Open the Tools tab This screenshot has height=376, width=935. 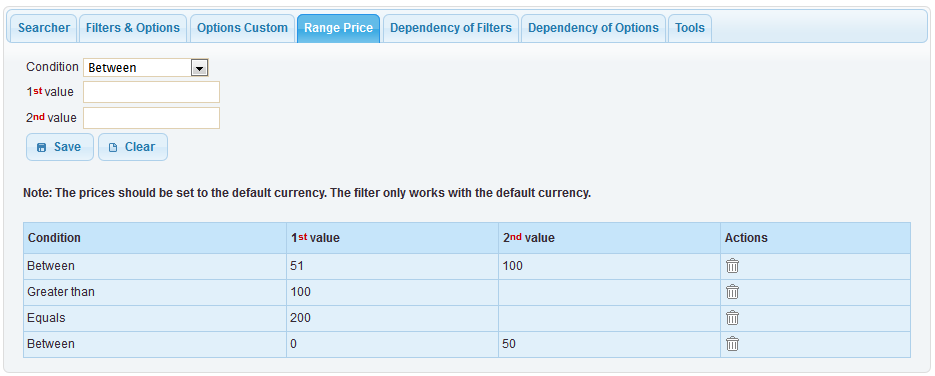(690, 28)
